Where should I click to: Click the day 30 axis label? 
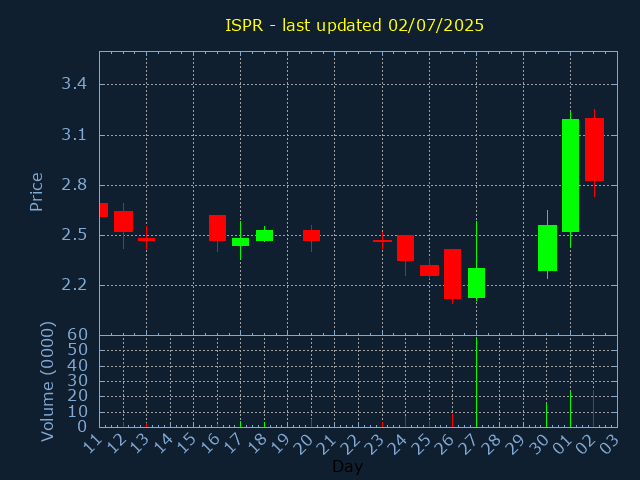540,443
